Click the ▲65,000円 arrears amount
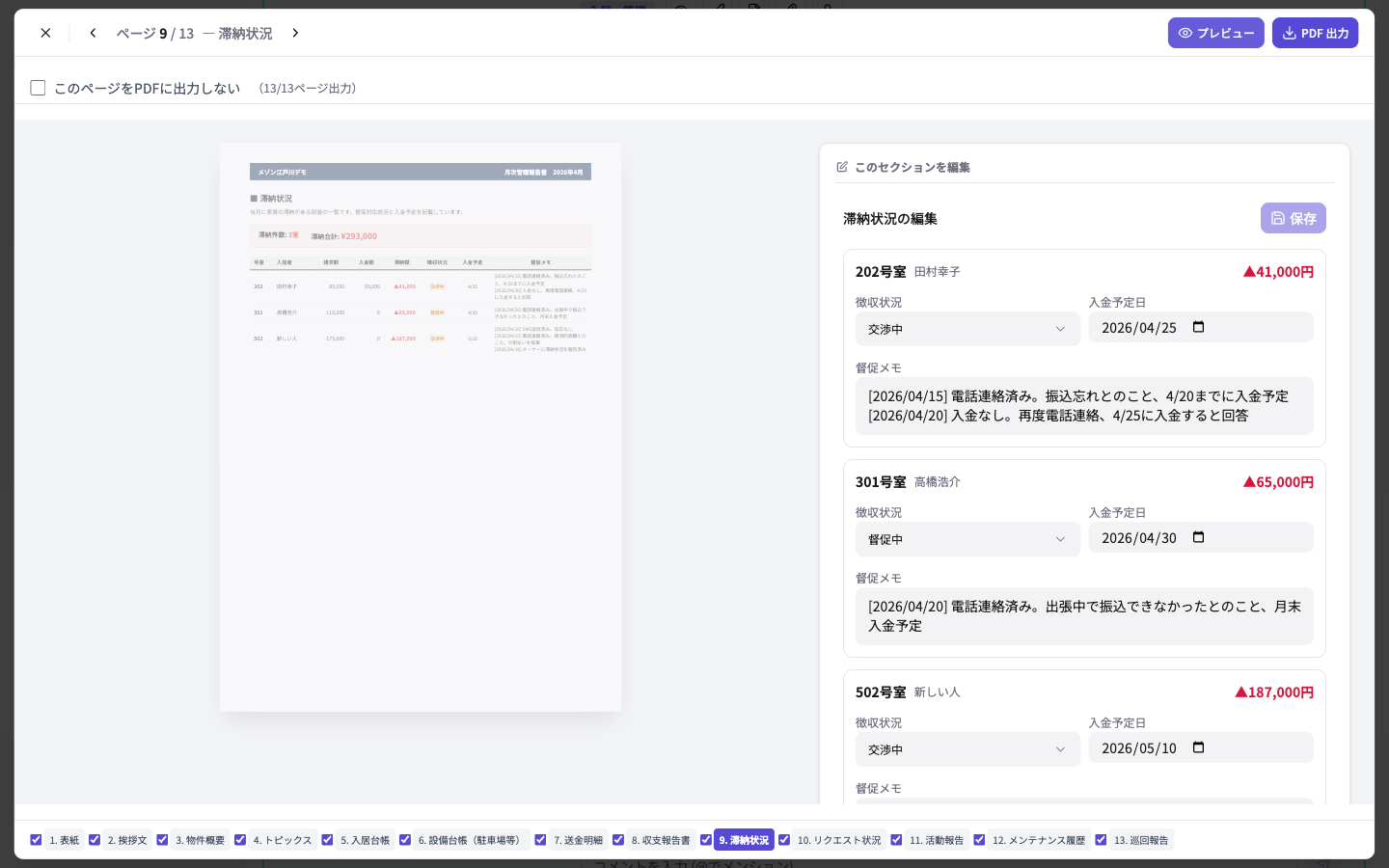Image resolution: width=1389 pixels, height=868 pixels. coord(1278,482)
